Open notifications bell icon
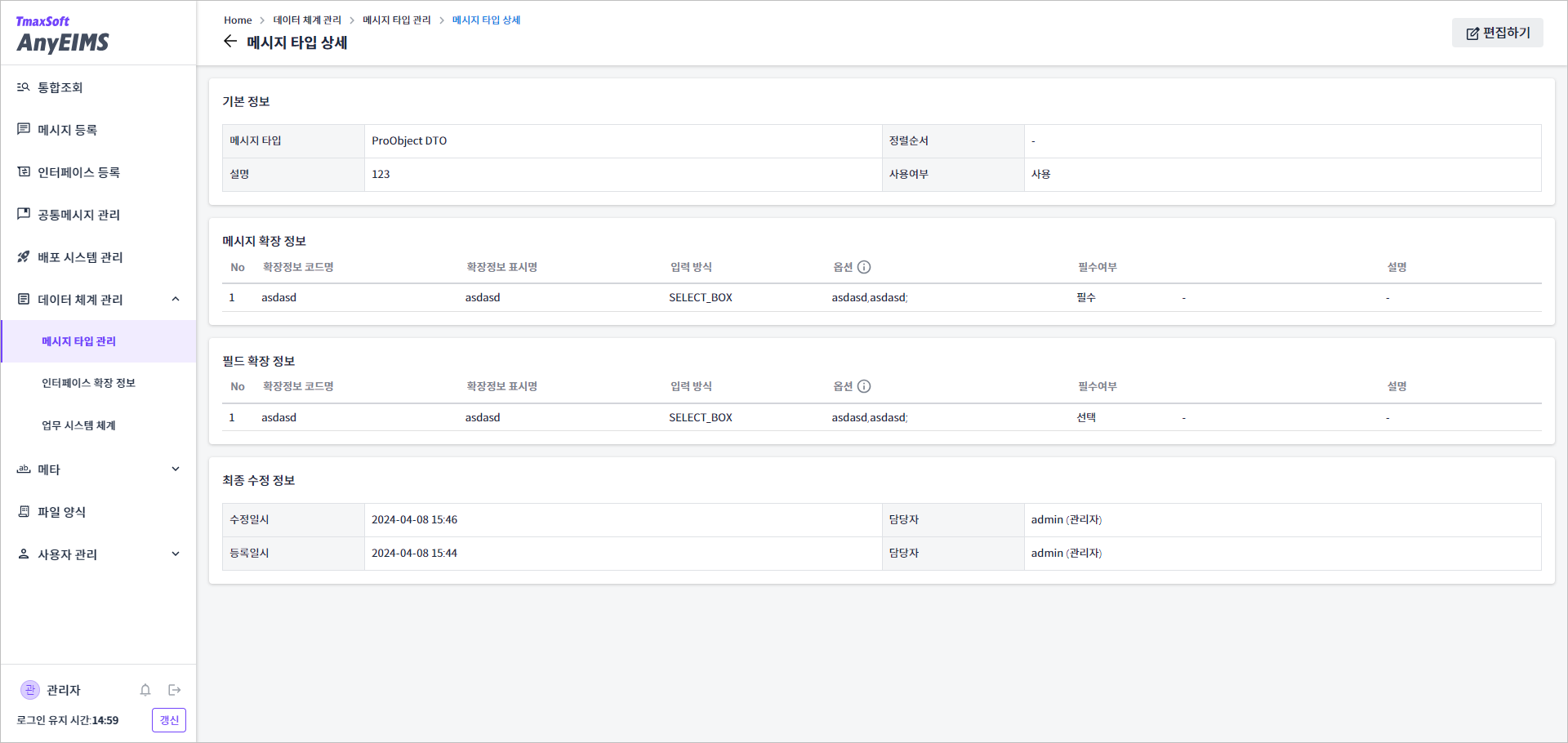Image resolution: width=1568 pixels, height=743 pixels. (145, 690)
